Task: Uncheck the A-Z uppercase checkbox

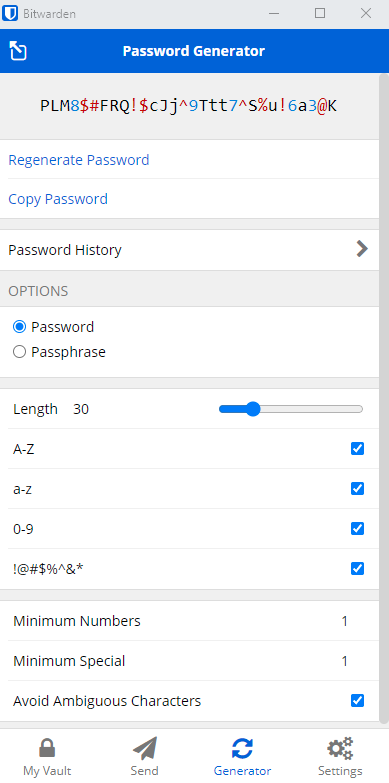Action: pyautogui.click(x=358, y=448)
